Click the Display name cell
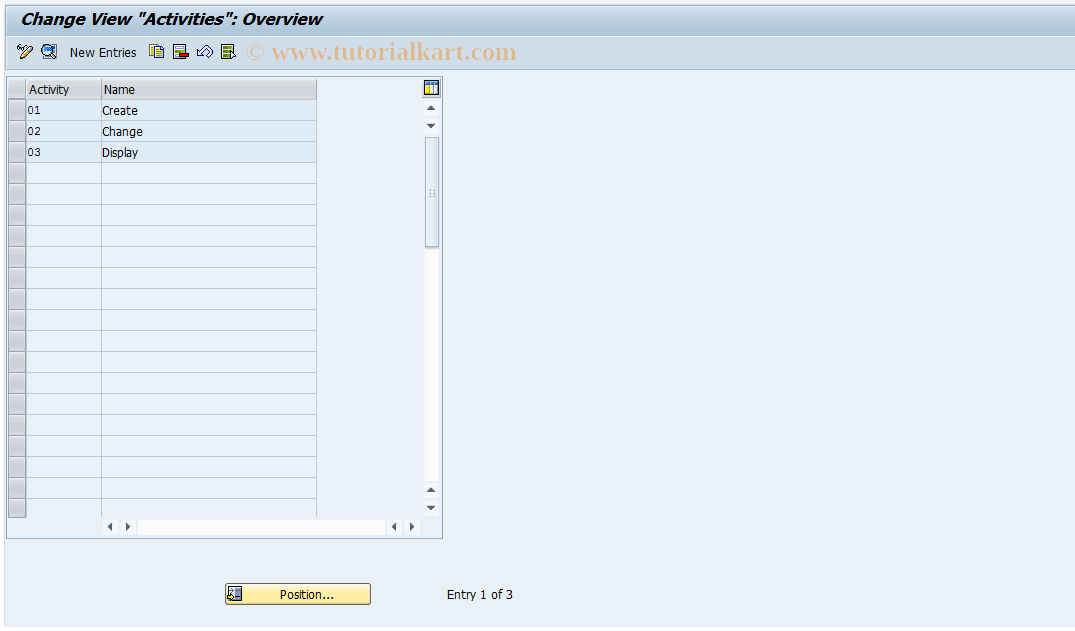Image resolution: width=1075 pixels, height=631 pixels. 209,152
